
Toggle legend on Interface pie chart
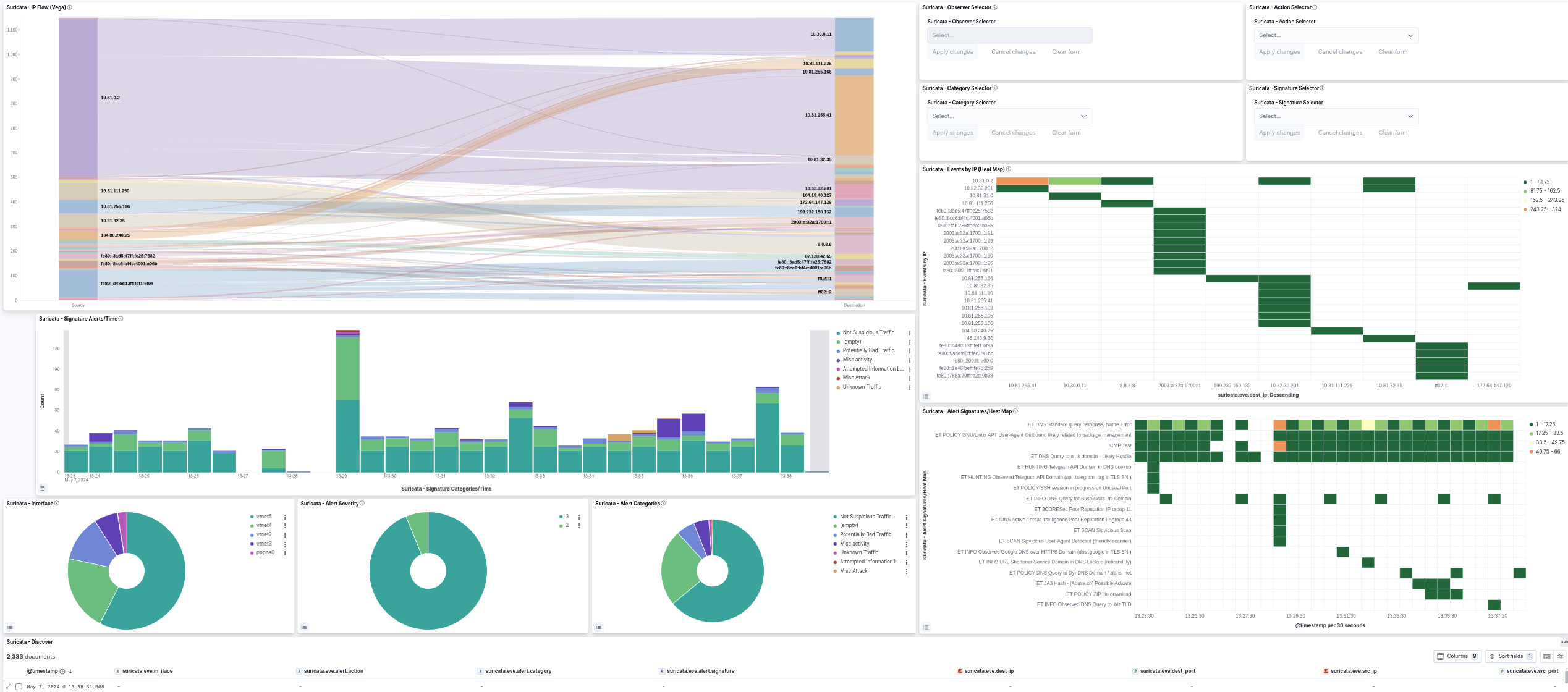pos(10,627)
